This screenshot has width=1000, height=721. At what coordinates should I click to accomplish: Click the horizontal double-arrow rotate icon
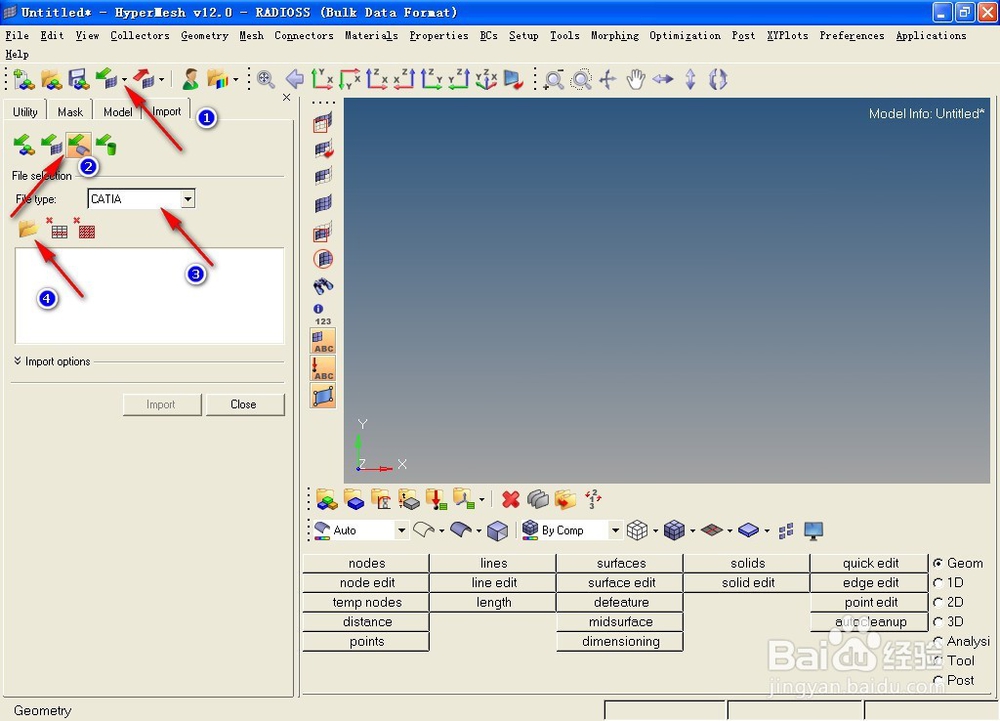(x=663, y=79)
